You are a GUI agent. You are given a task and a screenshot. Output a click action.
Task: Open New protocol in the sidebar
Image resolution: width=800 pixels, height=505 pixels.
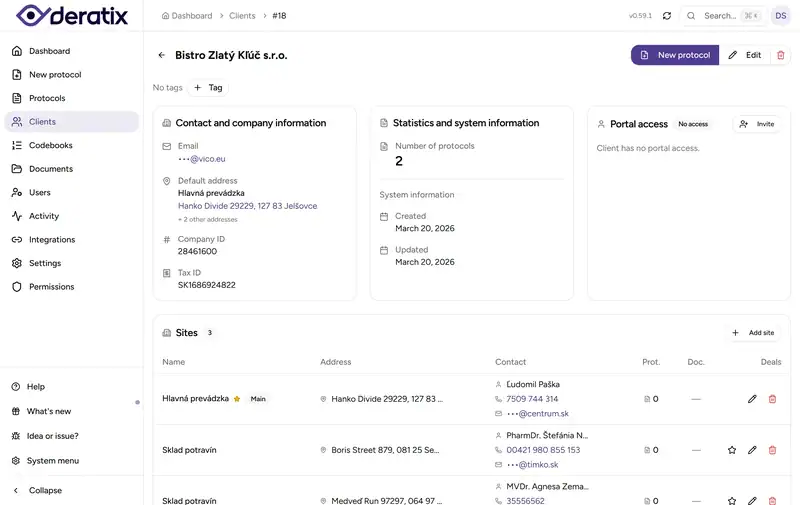(x=71, y=74)
